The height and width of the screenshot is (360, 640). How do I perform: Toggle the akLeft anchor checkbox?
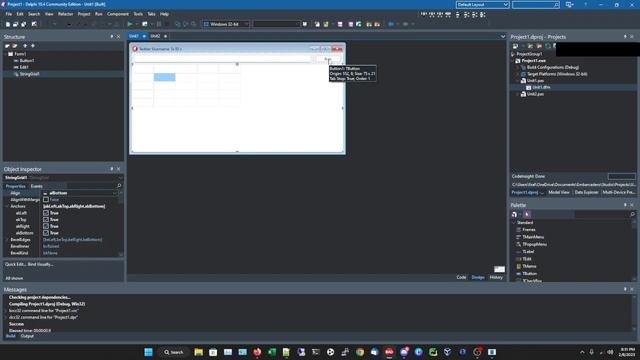[46, 213]
